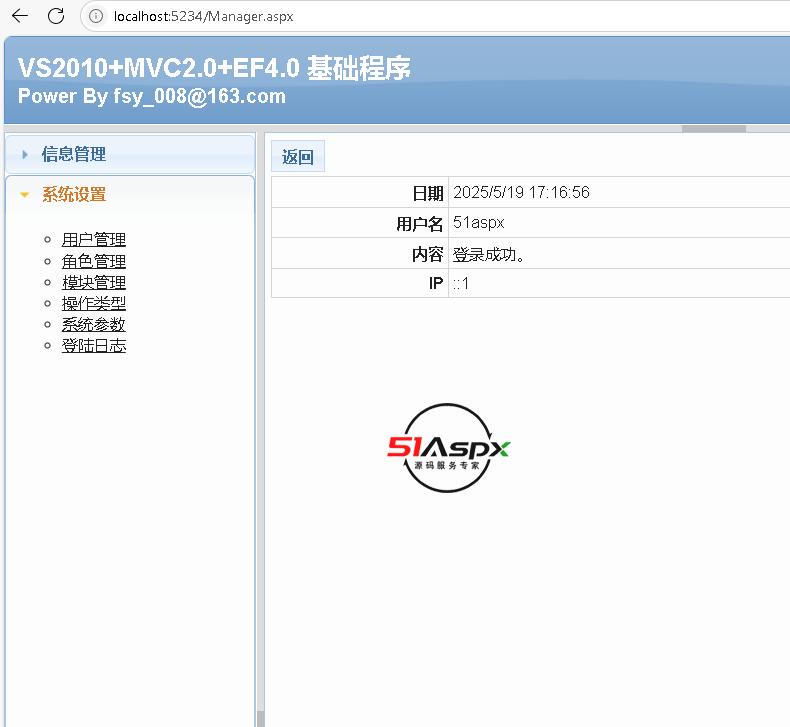Go to the 模块管理 link

(x=94, y=282)
